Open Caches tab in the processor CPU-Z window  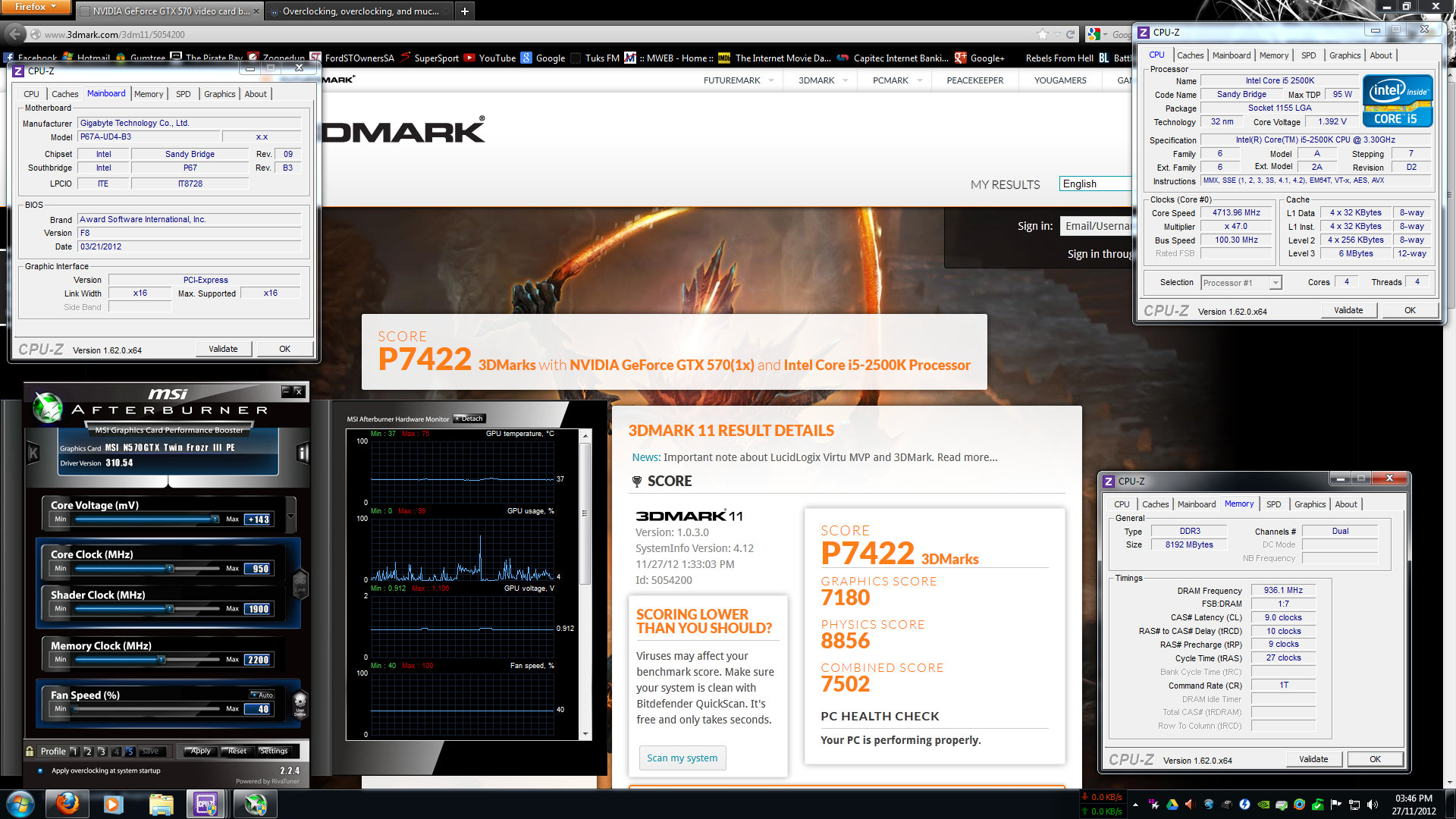pos(1190,55)
